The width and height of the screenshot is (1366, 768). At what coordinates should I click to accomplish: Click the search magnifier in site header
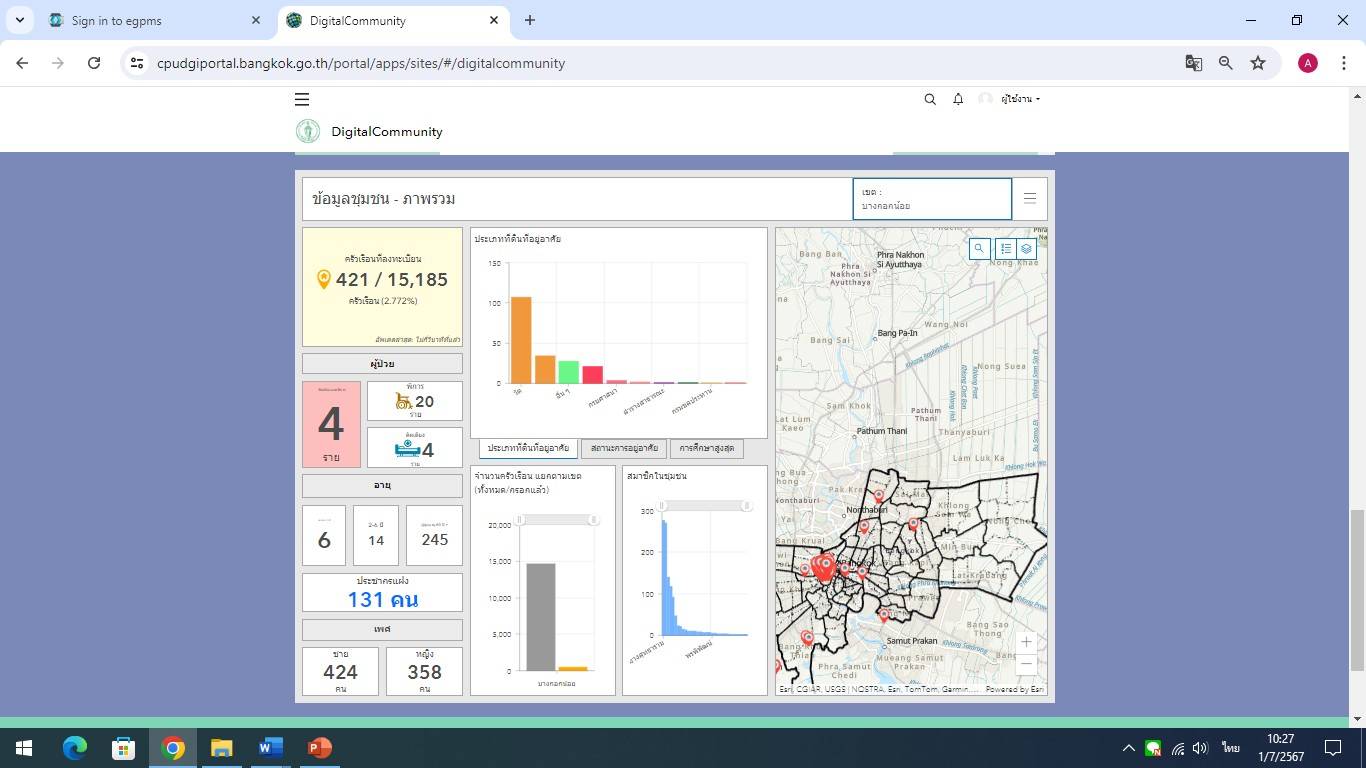930,99
